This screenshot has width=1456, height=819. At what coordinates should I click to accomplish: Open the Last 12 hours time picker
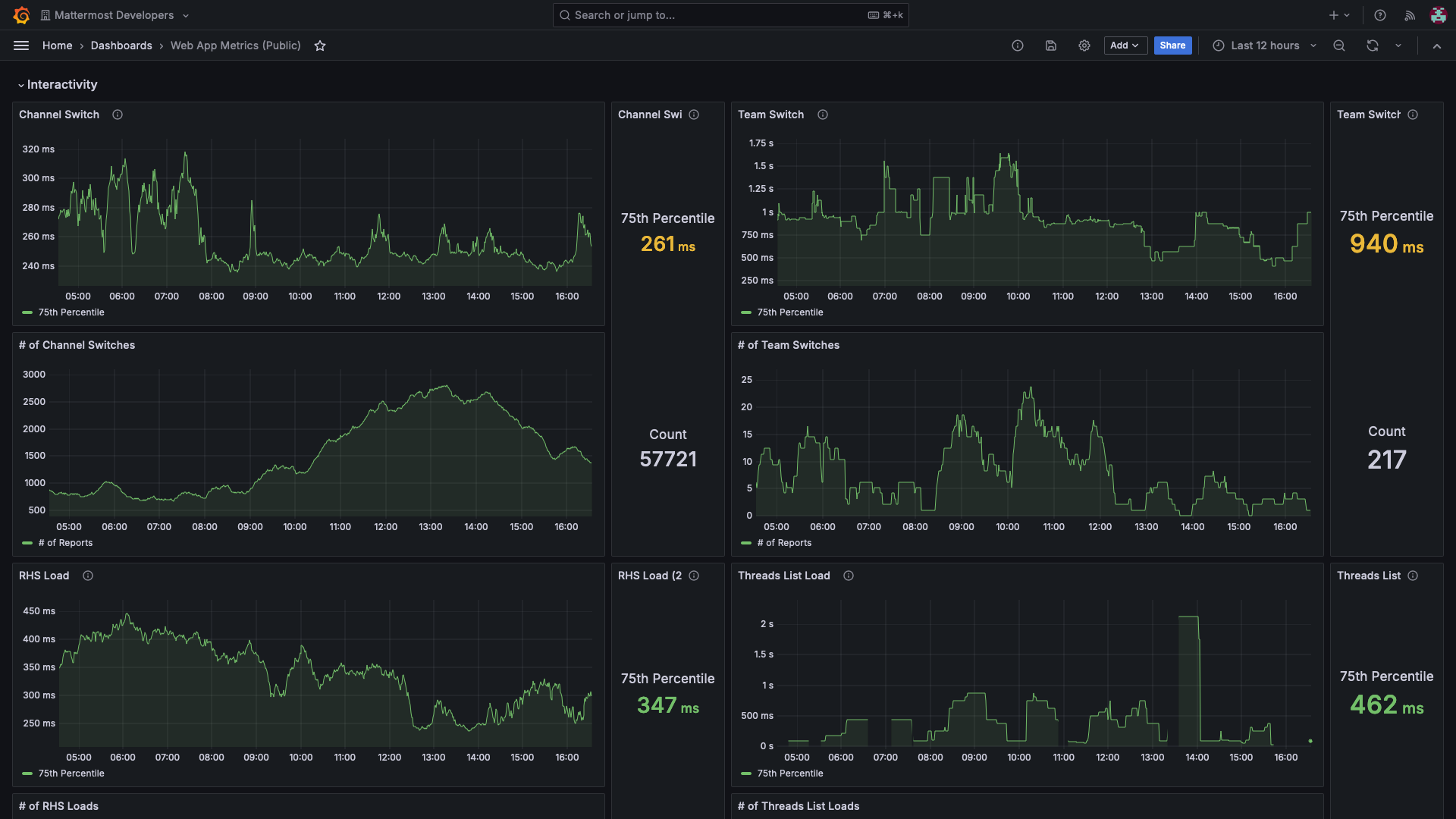coord(1264,45)
